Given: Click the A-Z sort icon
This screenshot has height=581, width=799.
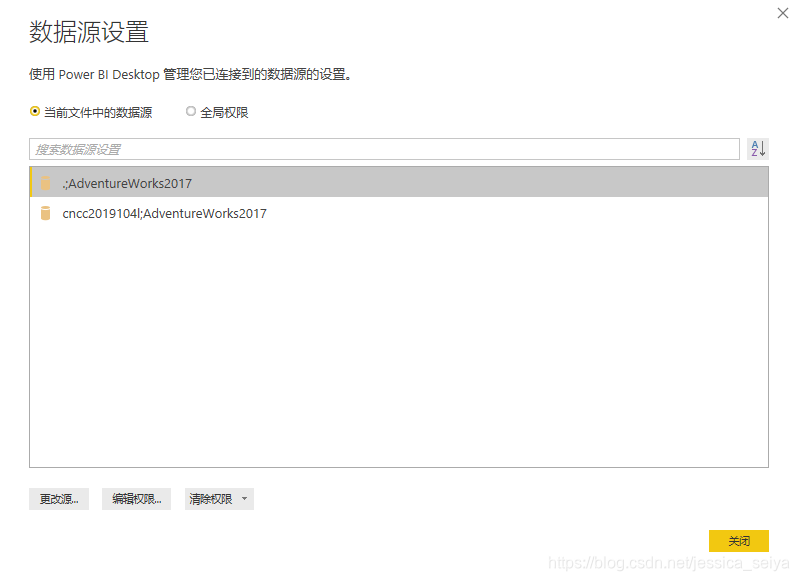Looking at the screenshot, I should (758, 149).
